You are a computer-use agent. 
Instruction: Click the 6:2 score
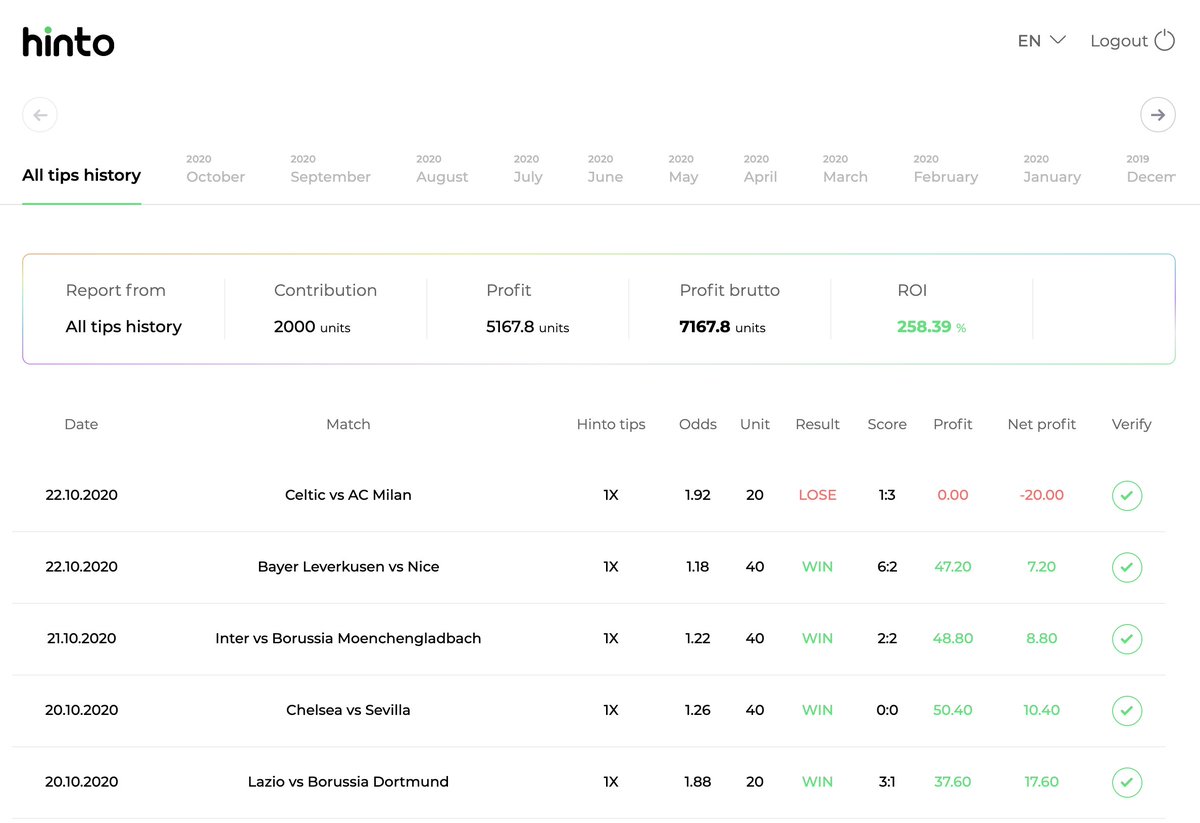pos(887,567)
